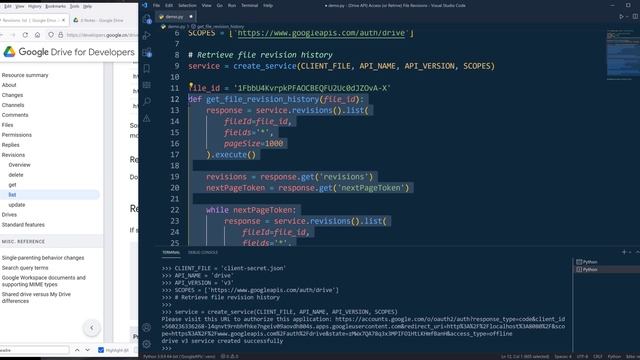Click the Python interpreter version in status bar
The height and width of the screenshot is (360, 640).
click(179, 356)
